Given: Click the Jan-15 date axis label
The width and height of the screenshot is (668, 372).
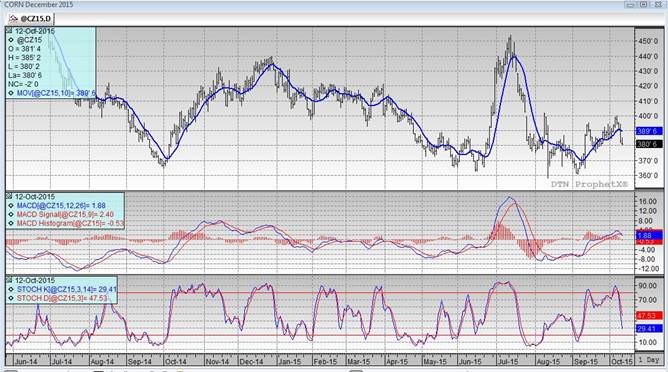Looking at the screenshot, I should 289,362.
